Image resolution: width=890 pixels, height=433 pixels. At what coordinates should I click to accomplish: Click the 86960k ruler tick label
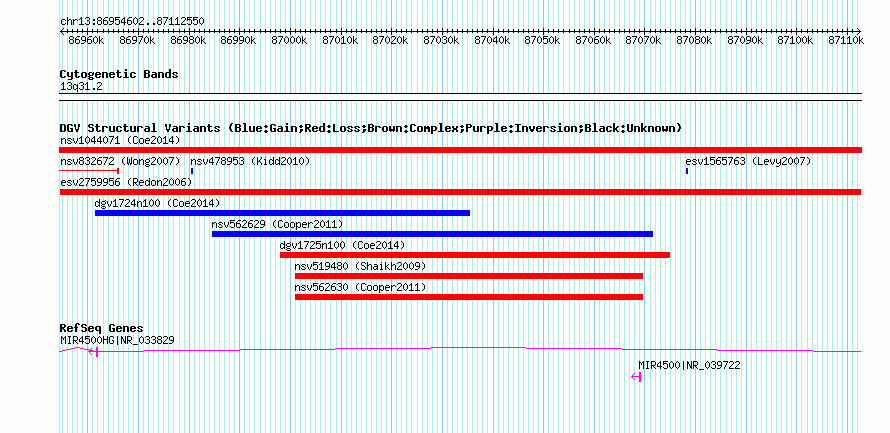tap(86, 40)
